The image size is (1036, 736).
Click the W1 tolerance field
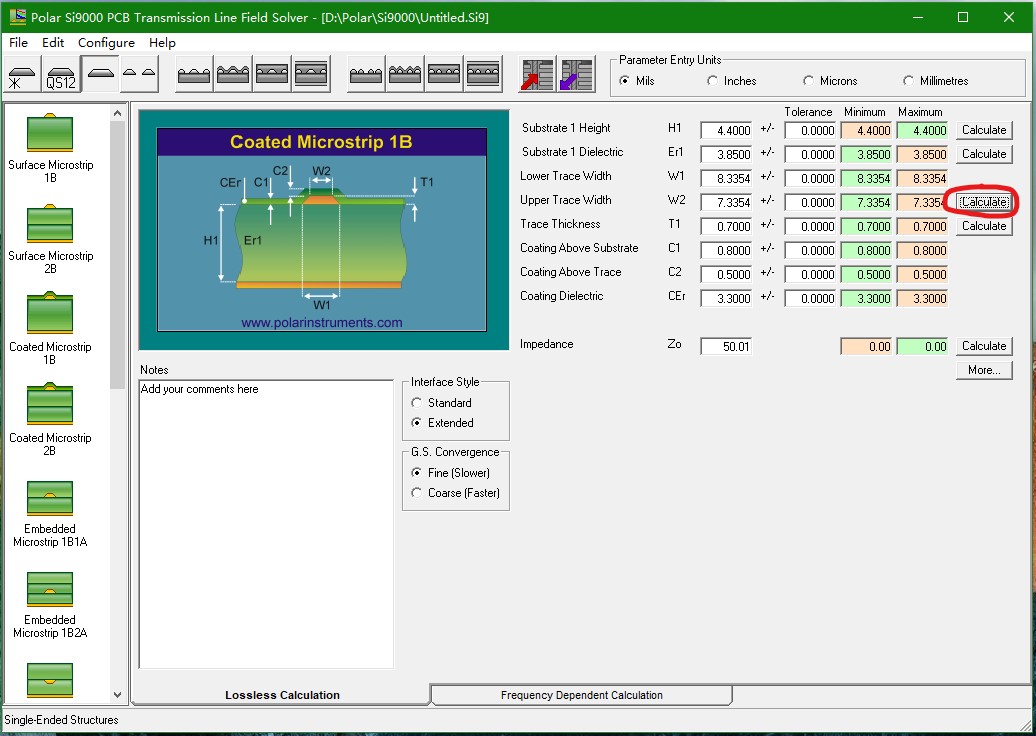click(810, 178)
